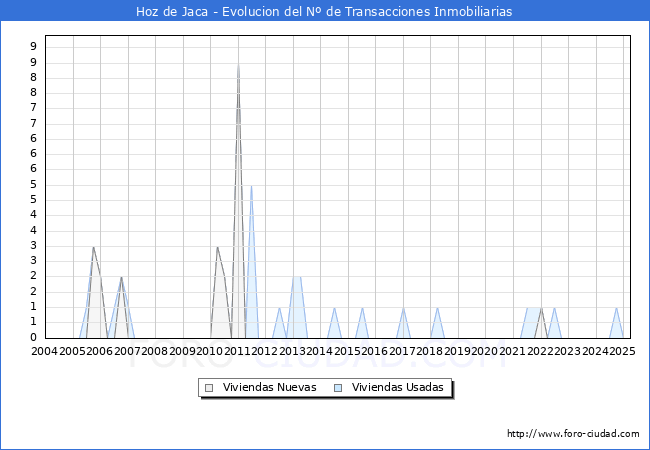Click the 2019 x-axis label
650x450 pixels.
[457, 351]
